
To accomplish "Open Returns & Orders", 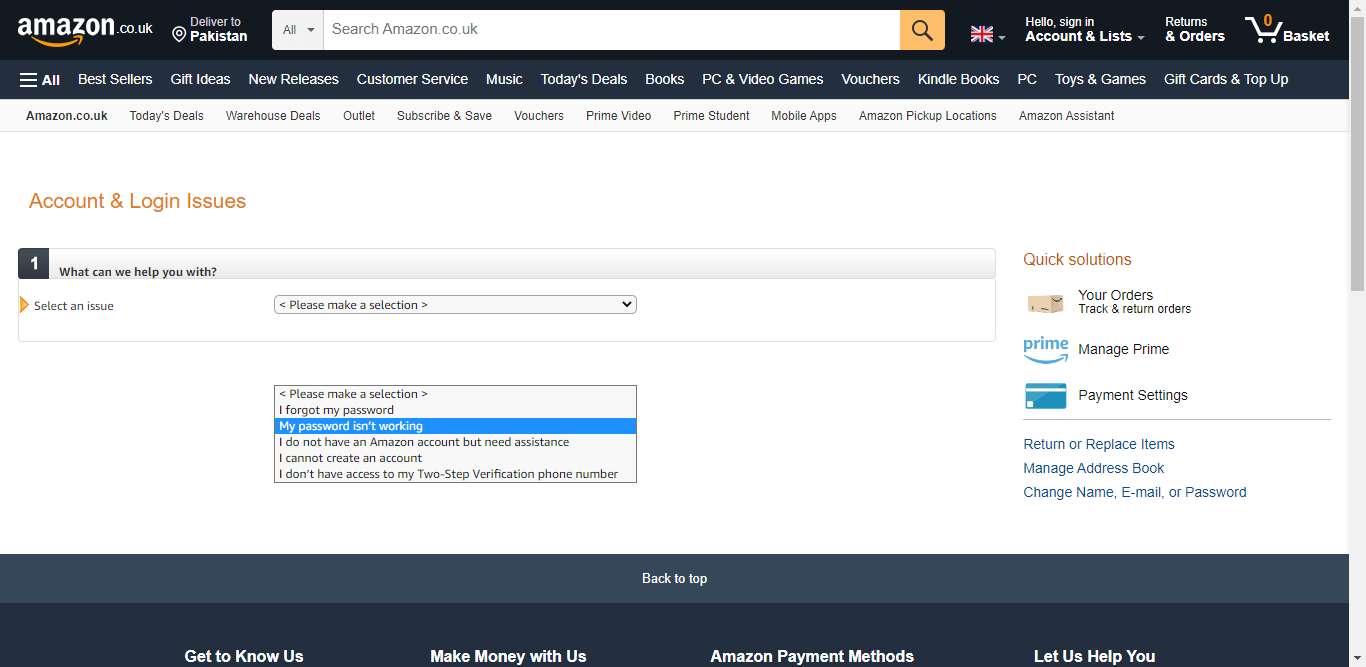I will 1195,30.
